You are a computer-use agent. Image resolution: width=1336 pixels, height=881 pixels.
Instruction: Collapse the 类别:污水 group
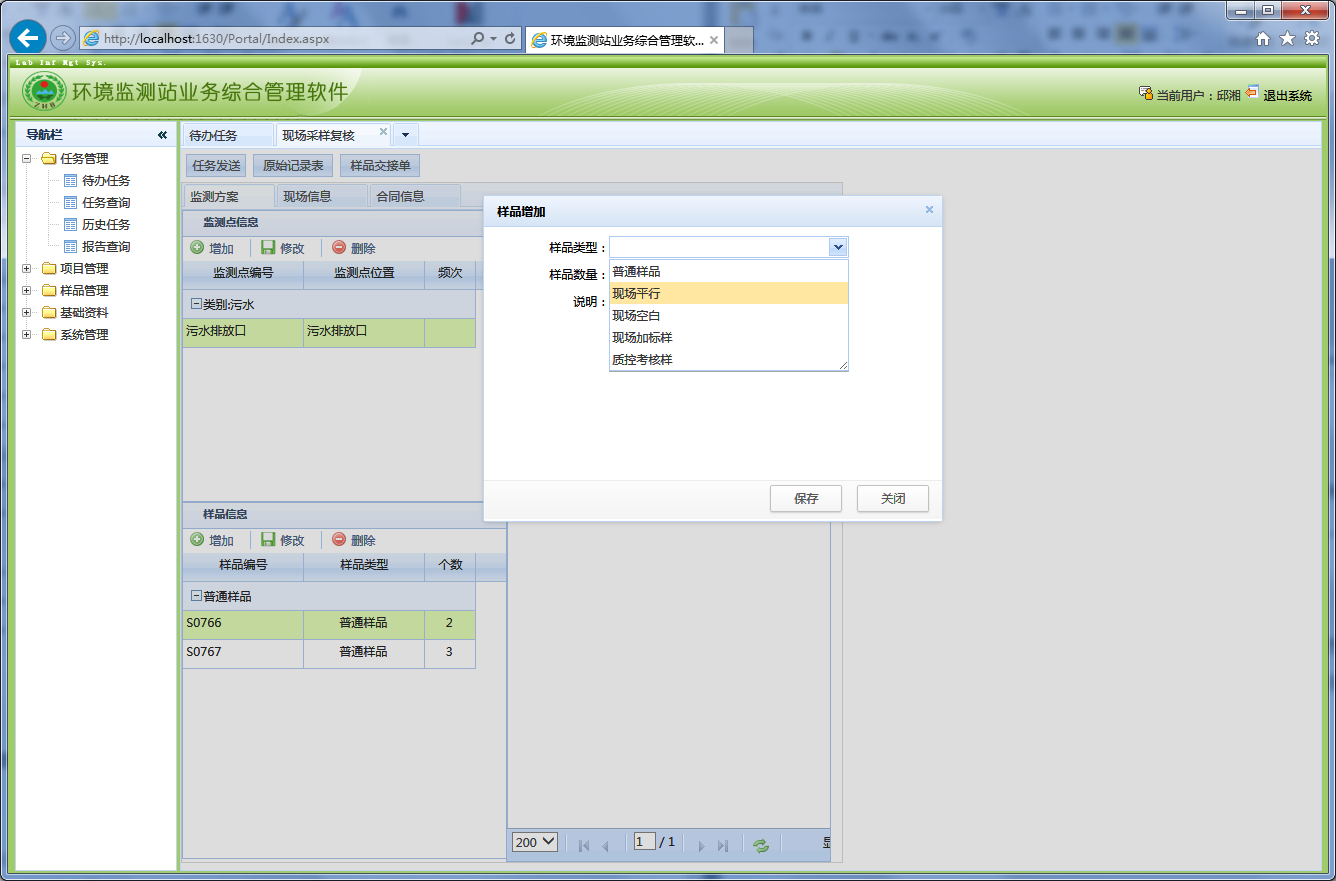point(196,304)
